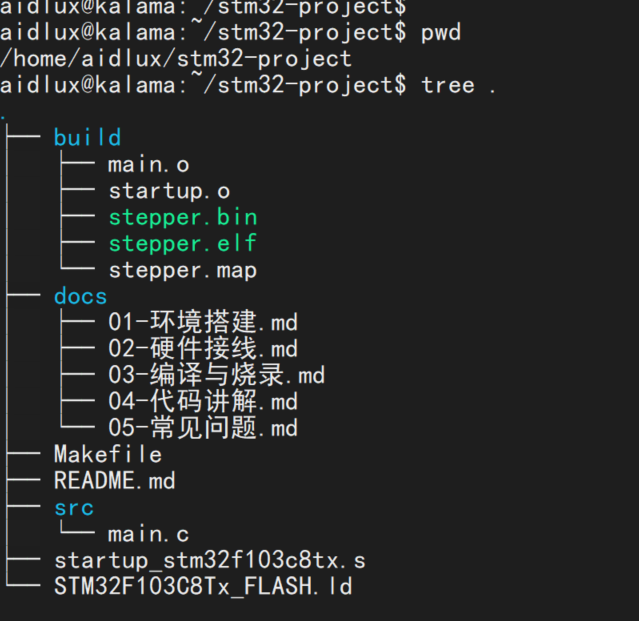Click the /home/aidlux/stm32-project path output
639x621 pixels.
pyautogui.click(x=176, y=59)
